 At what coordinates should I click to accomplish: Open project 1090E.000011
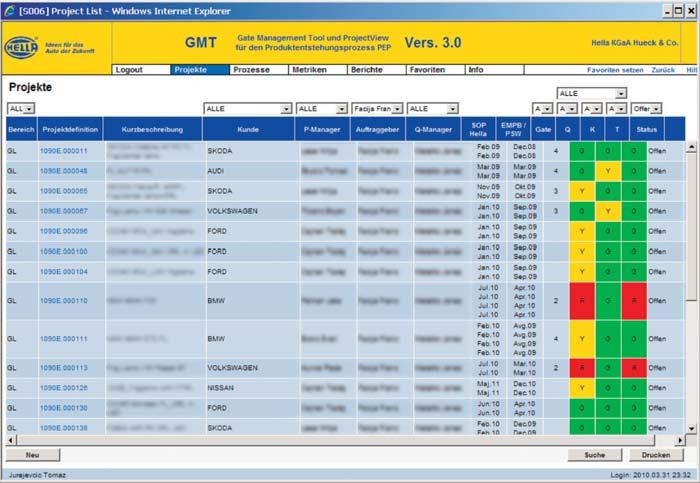tap(64, 151)
